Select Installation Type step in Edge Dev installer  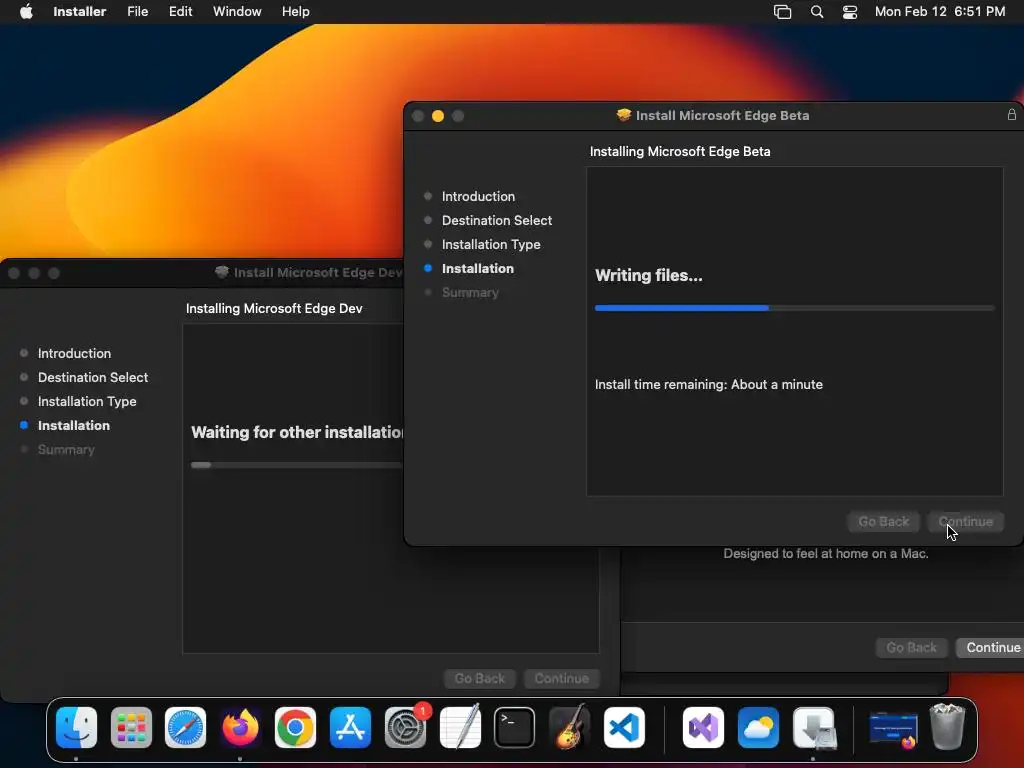(x=87, y=402)
